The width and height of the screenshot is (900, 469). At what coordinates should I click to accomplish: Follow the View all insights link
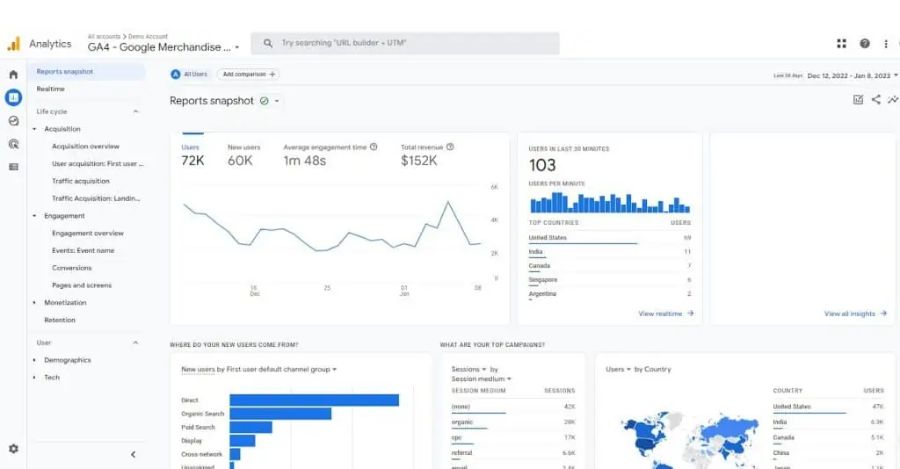point(855,313)
